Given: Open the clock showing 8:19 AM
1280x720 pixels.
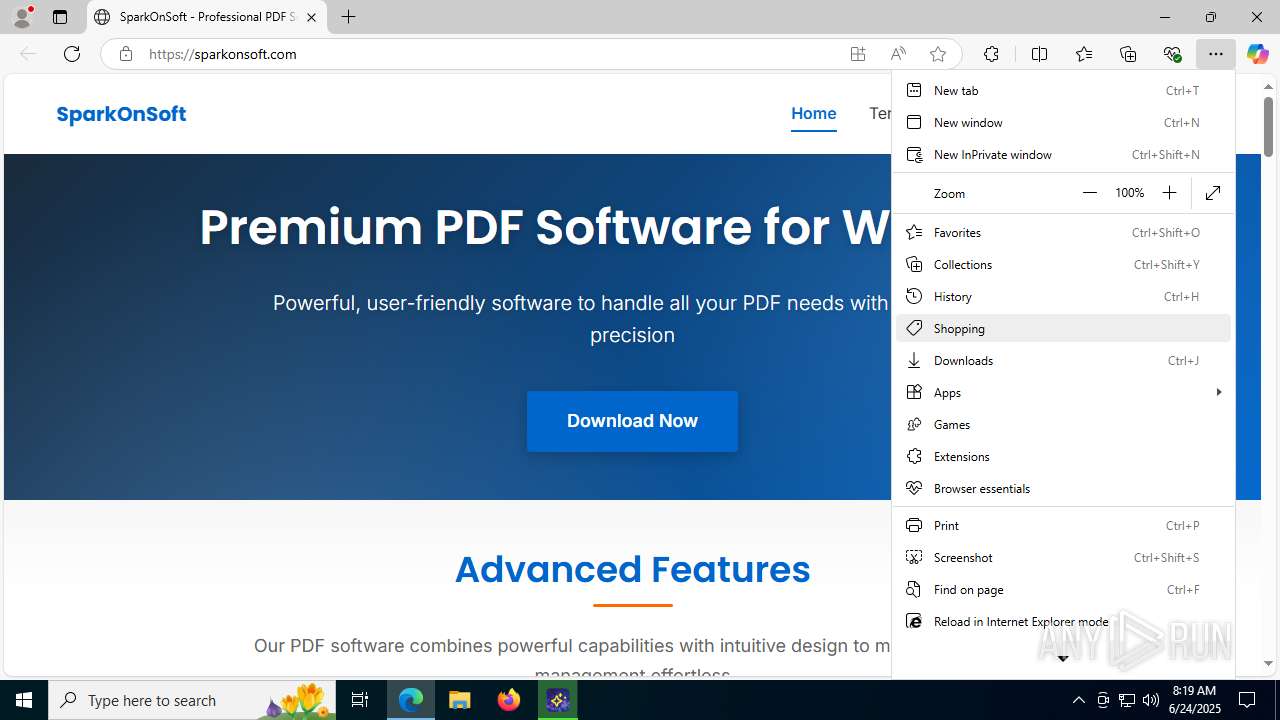Looking at the screenshot, I should tap(1195, 700).
